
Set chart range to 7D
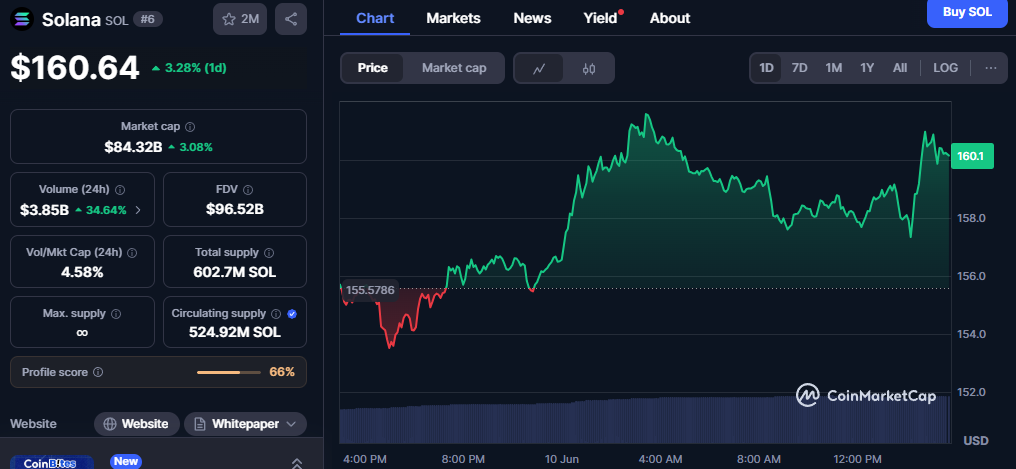pos(800,68)
